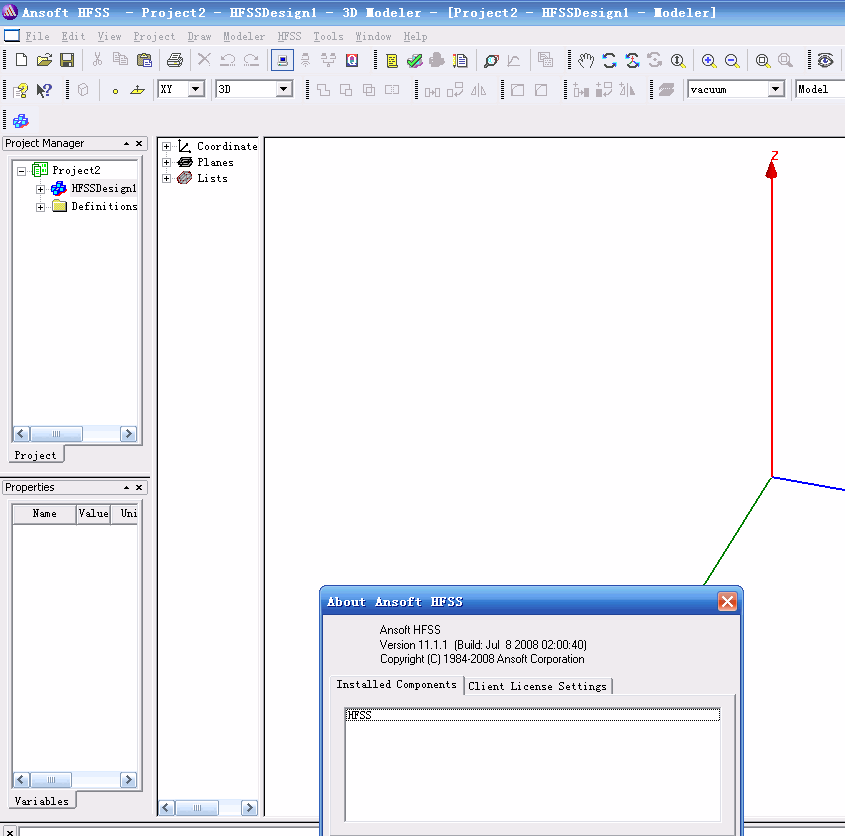This screenshot has height=836, width=845.
Task: Open the Tools menu
Action: coord(328,36)
